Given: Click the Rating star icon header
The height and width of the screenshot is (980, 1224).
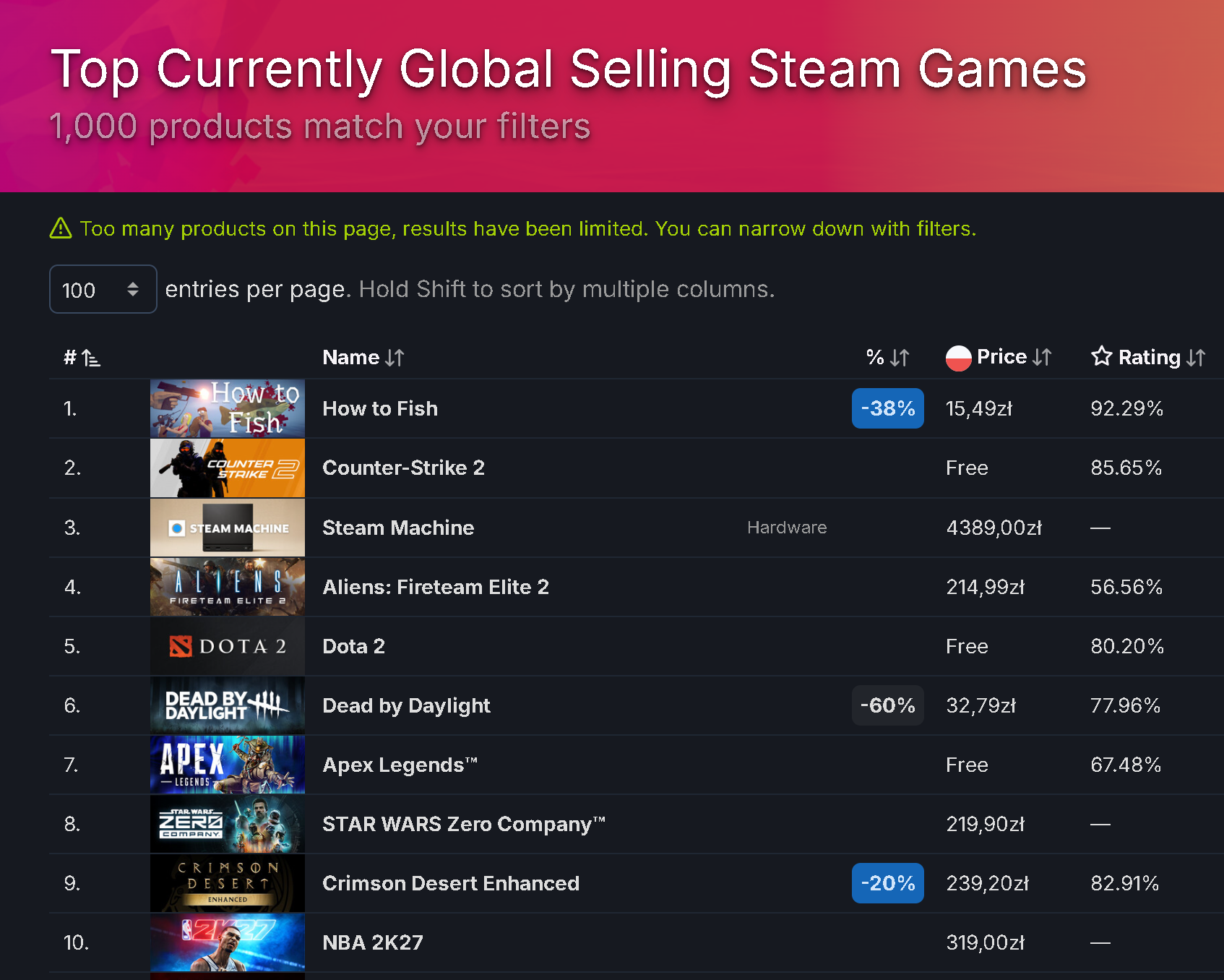Looking at the screenshot, I should point(1101,356).
